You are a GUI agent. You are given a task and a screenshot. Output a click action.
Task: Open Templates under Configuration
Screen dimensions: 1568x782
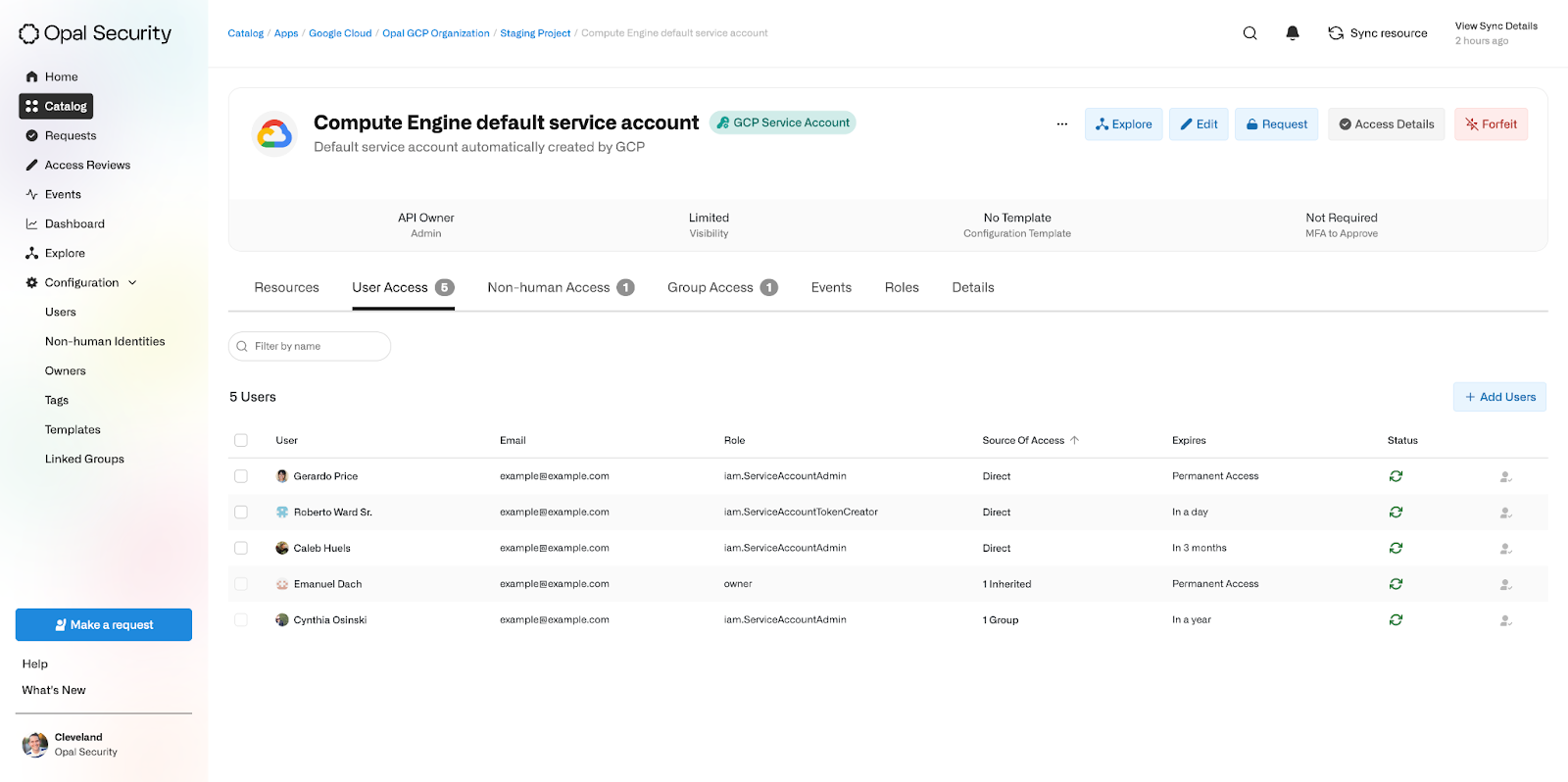(x=73, y=429)
